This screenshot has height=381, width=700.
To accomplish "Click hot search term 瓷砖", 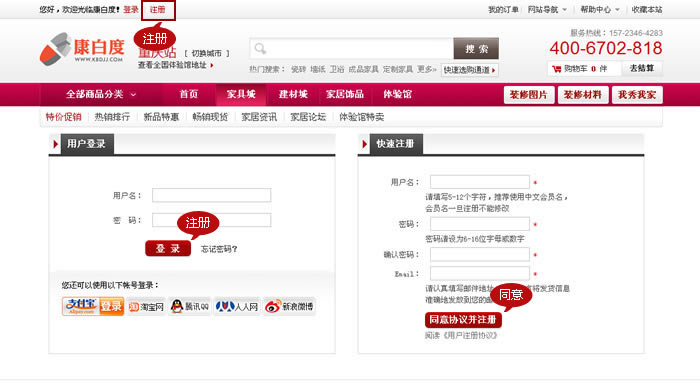I will coord(298,69).
